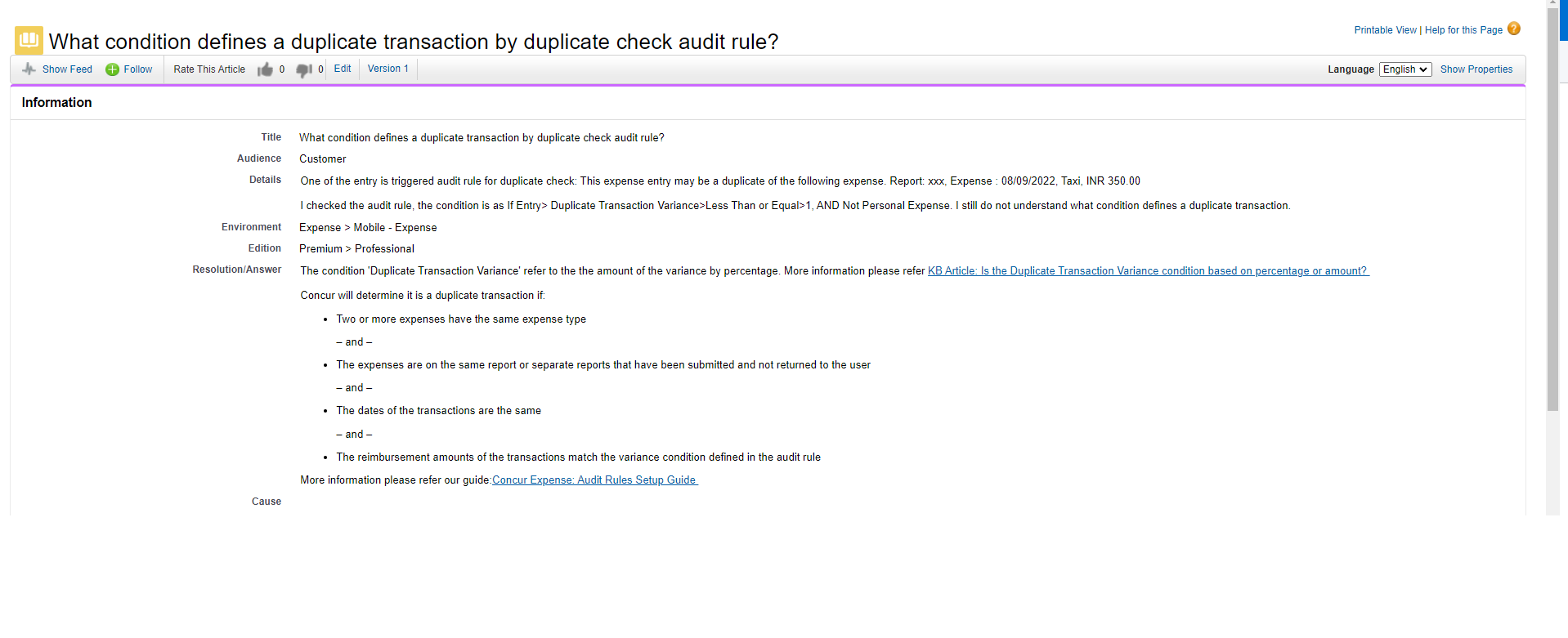Click the 'Audience' field label
Image resolution: width=1568 pixels, height=638 pixels.
259,158
